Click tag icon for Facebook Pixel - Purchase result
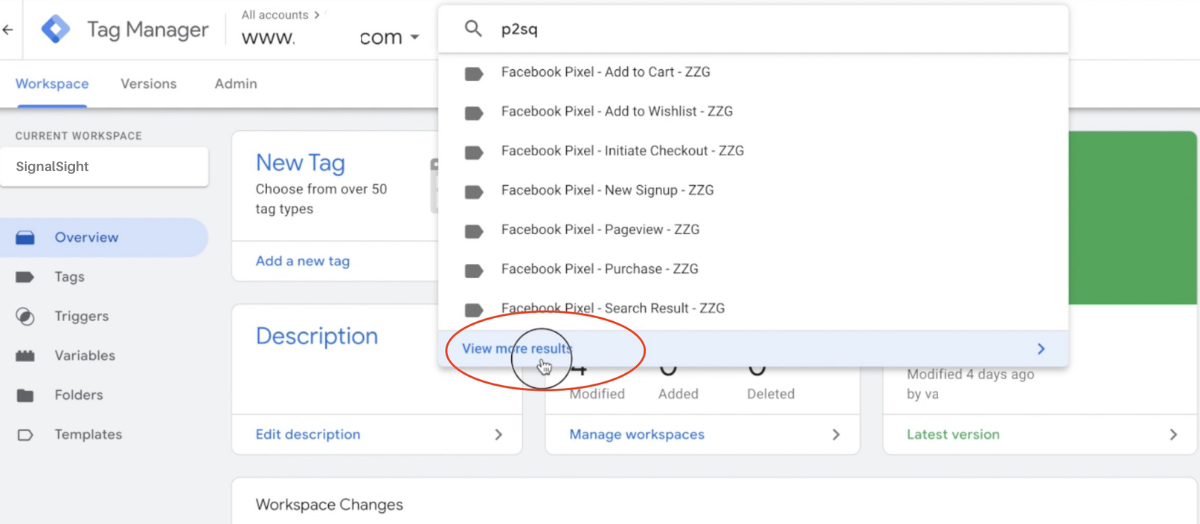 (475, 270)
